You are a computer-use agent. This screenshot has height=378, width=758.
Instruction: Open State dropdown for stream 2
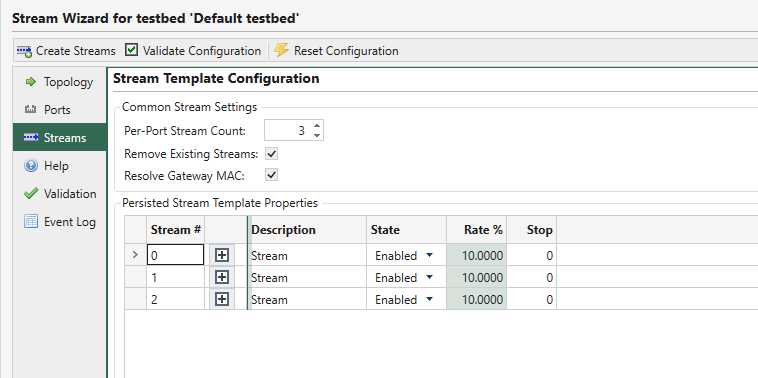[429, 300]
